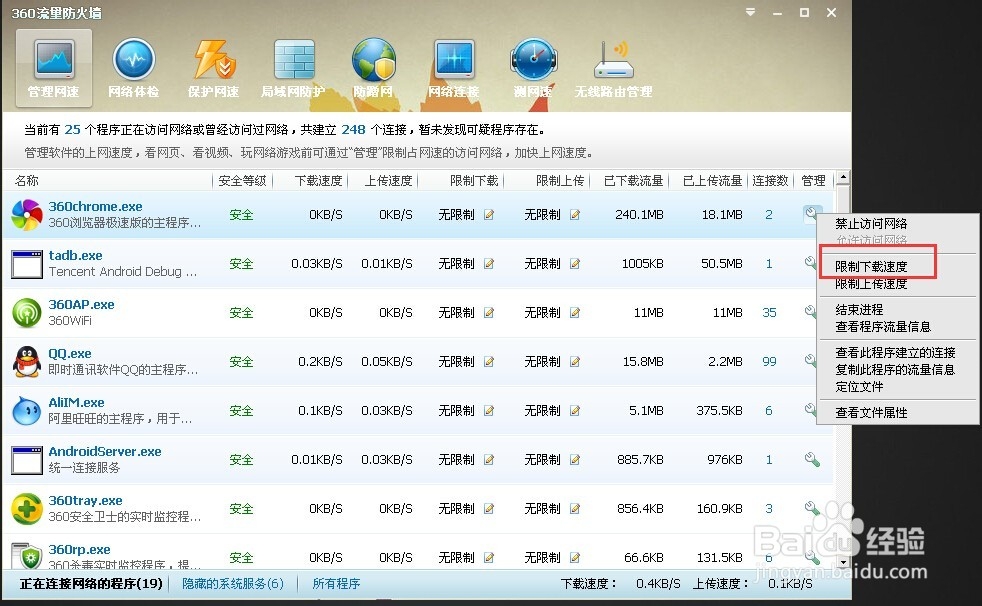982x606 pixels.
Task: Select the 360rp.exe program name
Action: tap(80, 549)
